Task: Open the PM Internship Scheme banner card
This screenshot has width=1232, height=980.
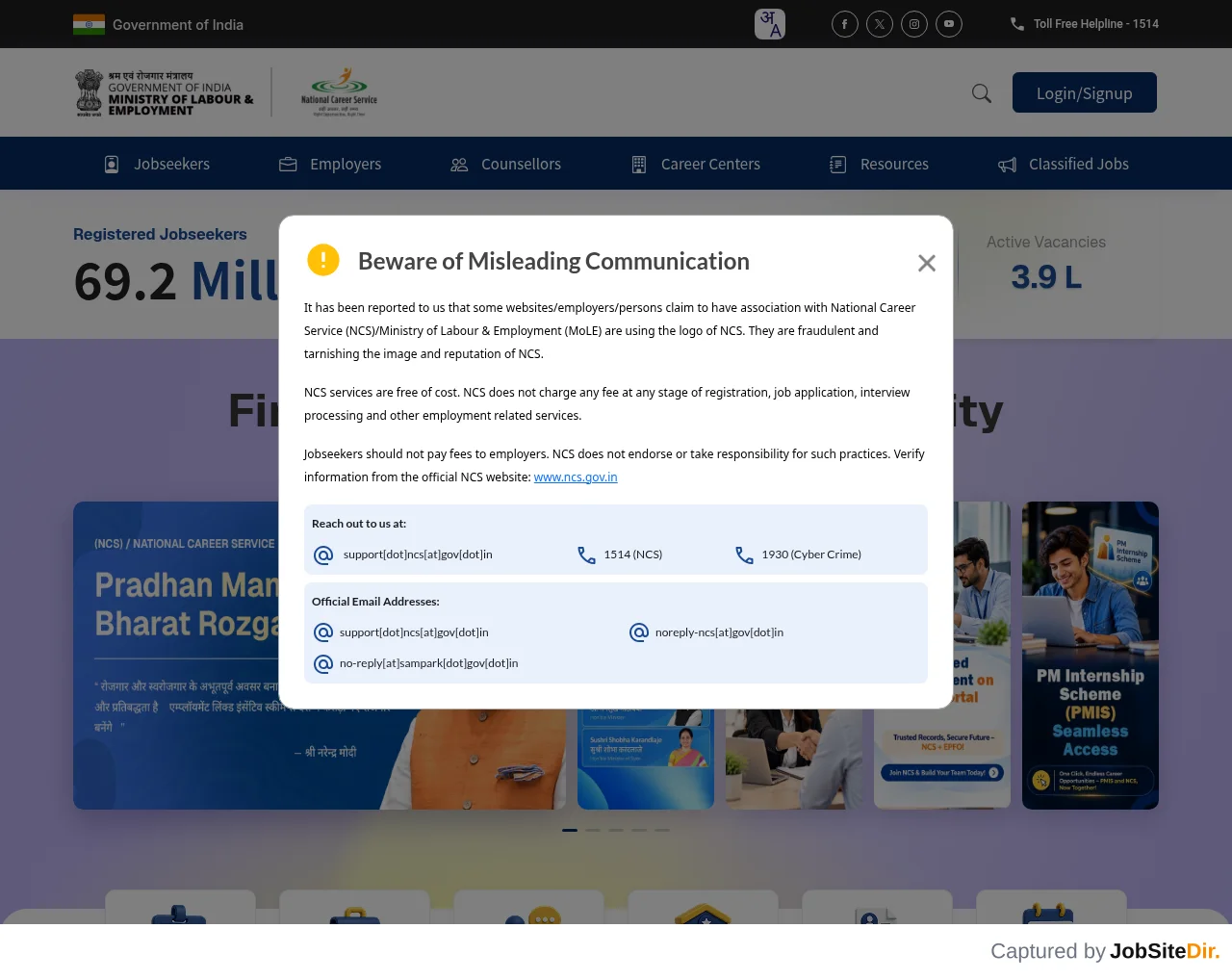Action: [x=1091, y=656]
